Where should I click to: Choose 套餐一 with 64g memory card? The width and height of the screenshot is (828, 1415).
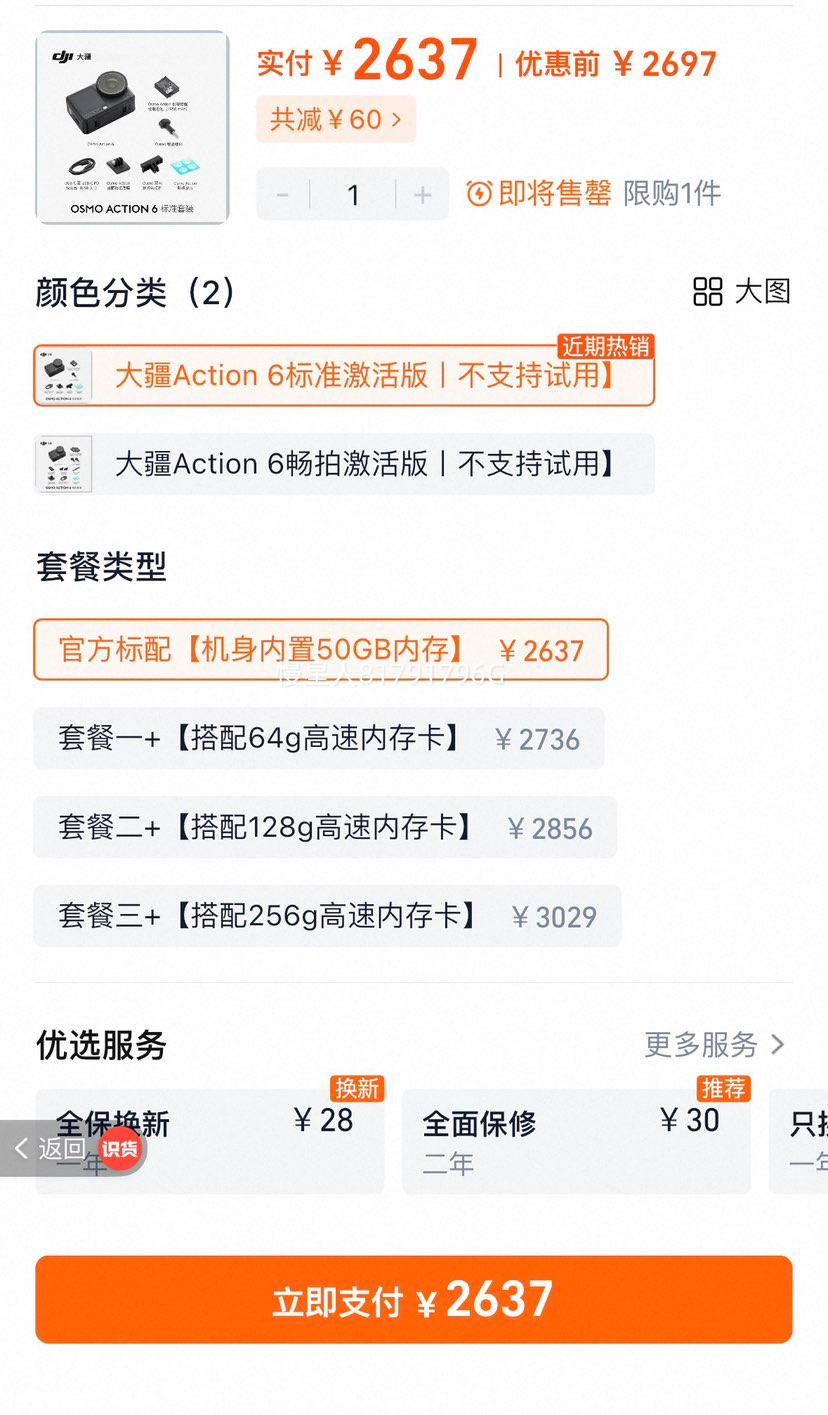pyautogui.click(x=319, y=739)
